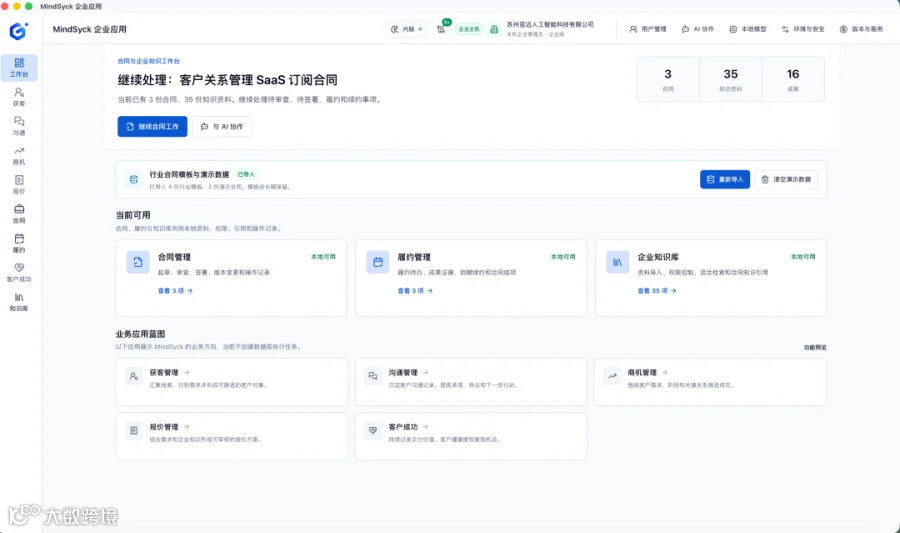Viewport: 900px width, 533px height.
Task: Click the 沟通管理 blueprint card icon
Action: (373, 376)
